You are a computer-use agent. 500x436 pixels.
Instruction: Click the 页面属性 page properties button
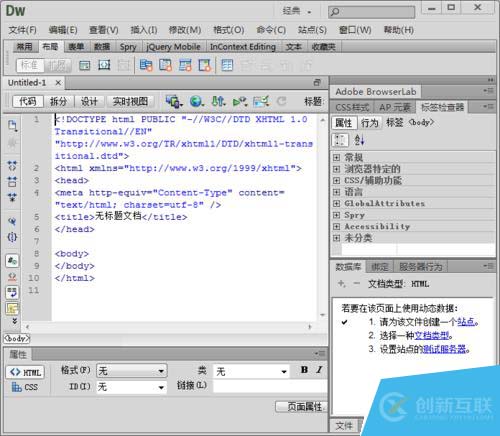point(302,407)
